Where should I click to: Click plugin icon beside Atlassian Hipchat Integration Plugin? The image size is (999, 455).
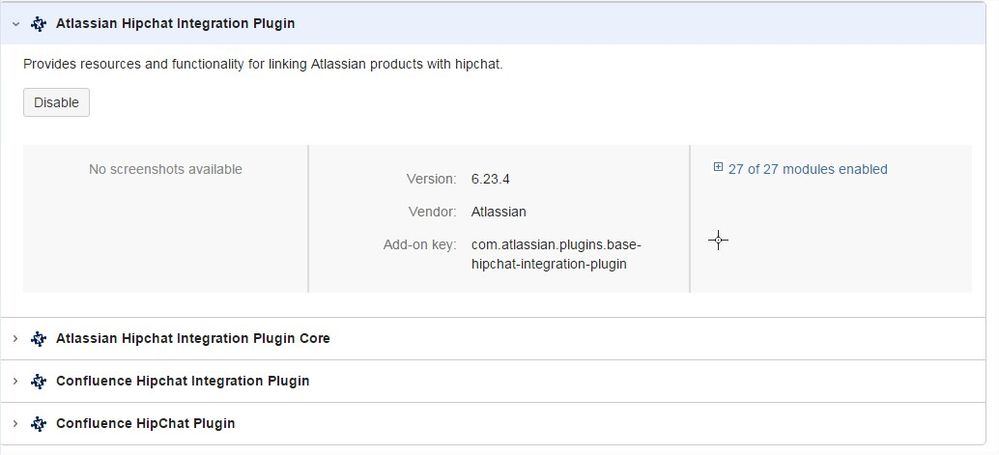(39, 24)
